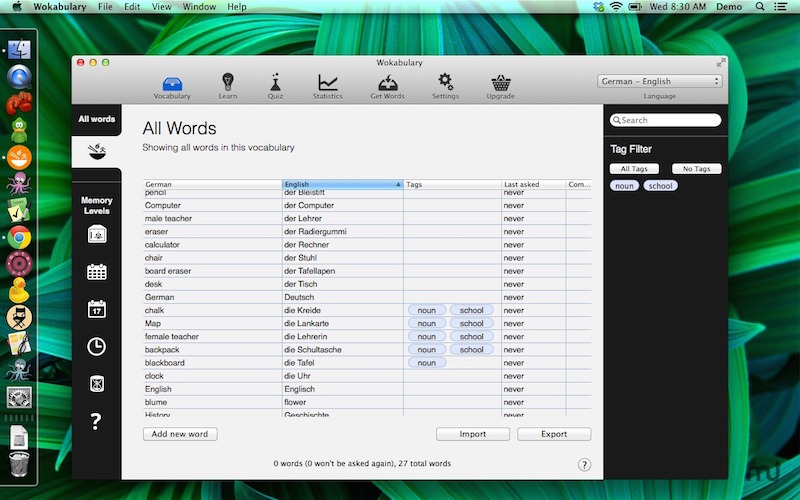Open the Settings gear panel
The width and height of the screenshot is (800, 500).
[x=445, y=87]
